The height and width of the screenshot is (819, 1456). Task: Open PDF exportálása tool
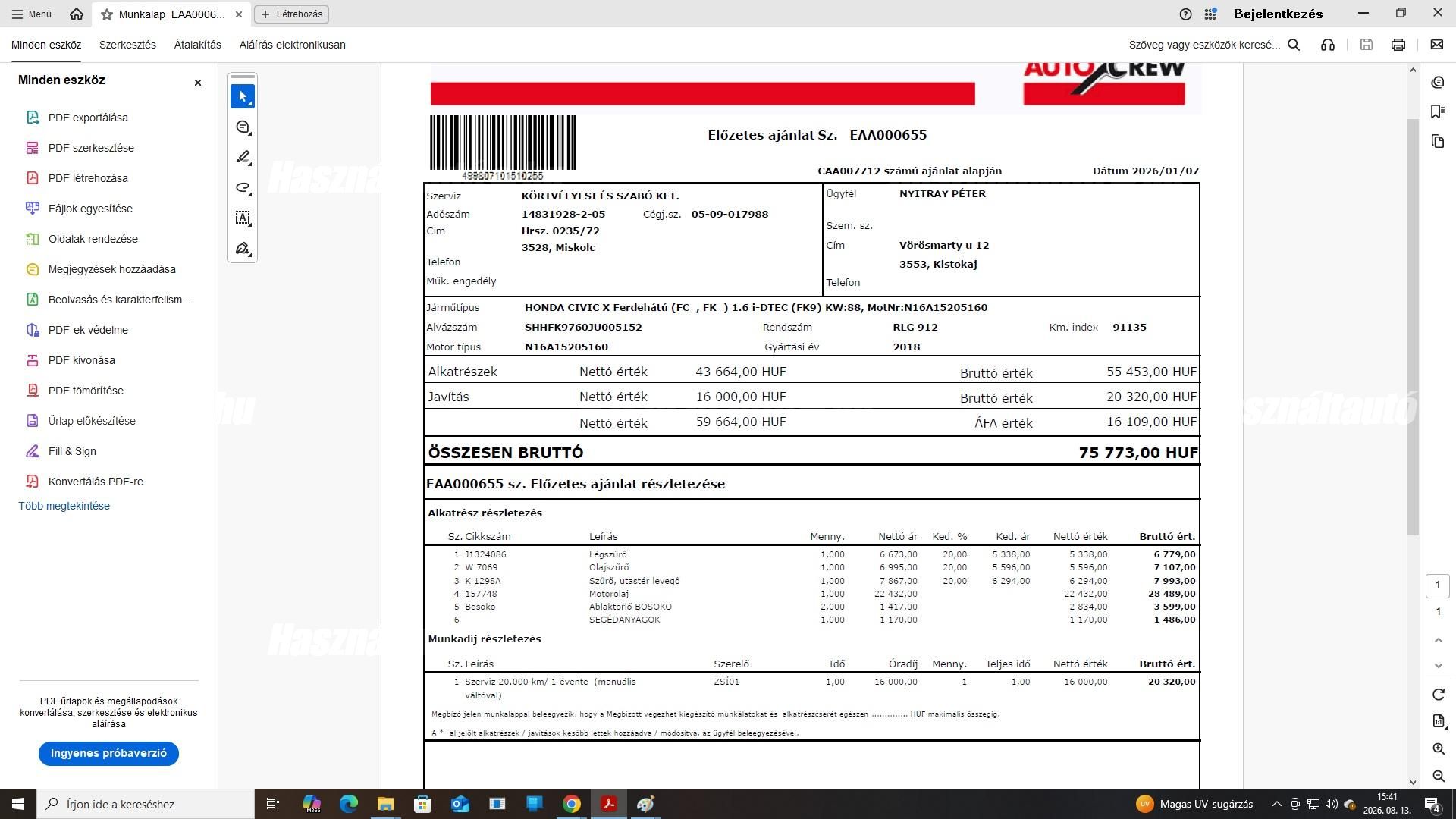88,118
